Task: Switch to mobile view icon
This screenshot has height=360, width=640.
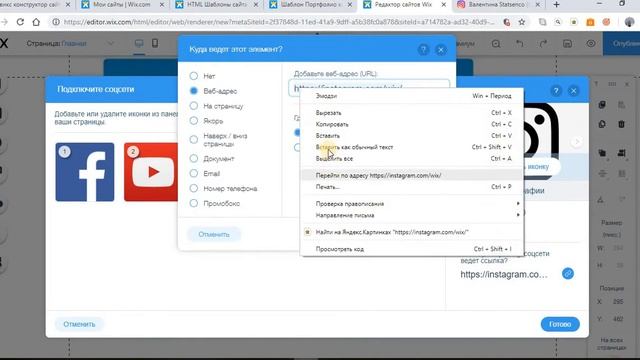Action: [155, 43]
